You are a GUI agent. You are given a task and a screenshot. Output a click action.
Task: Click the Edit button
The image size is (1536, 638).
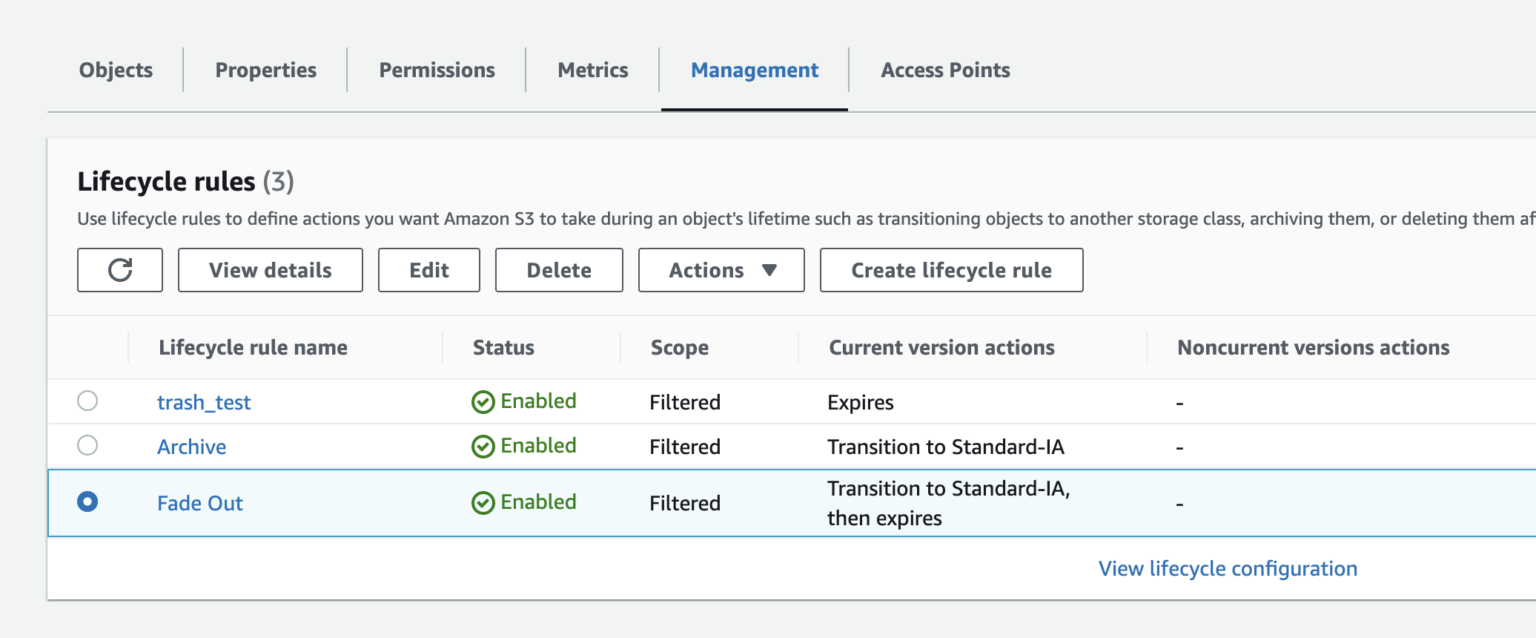click(x=429, y=270)
